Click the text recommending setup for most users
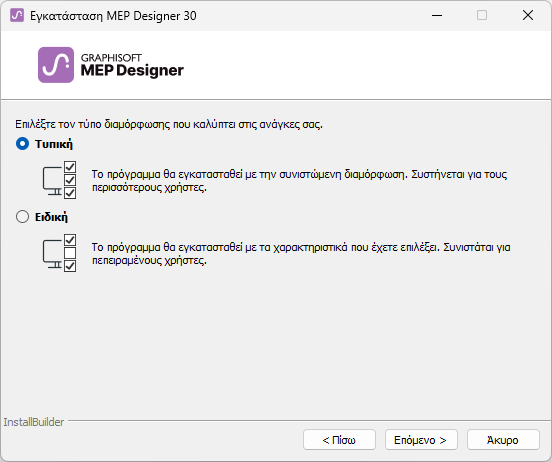The width and height of the screenshot is (552, 462). click(x=299, y=181)
